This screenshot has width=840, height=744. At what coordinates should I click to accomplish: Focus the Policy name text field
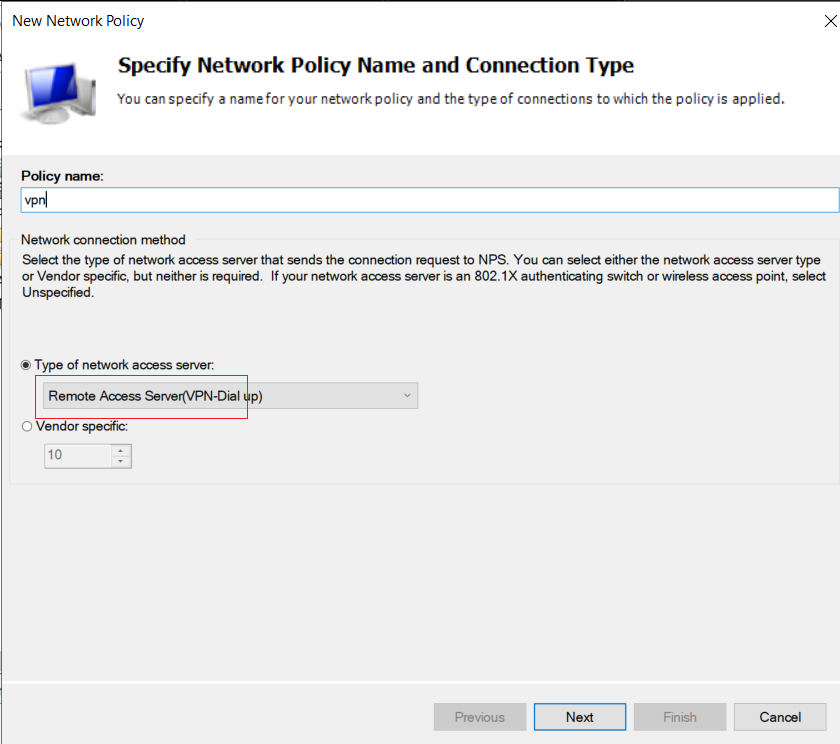[x=430, y=200]
